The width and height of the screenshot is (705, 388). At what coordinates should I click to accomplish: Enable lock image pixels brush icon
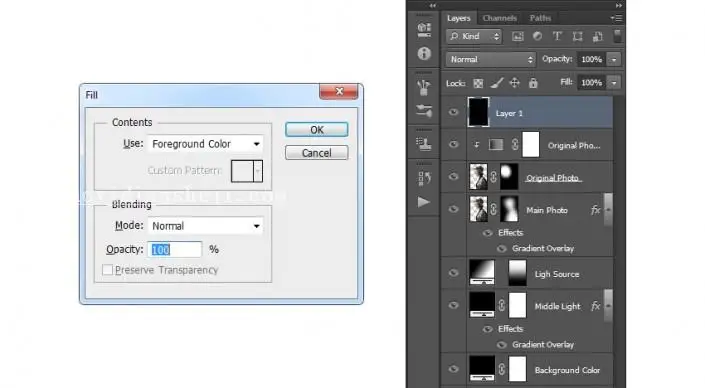tap(496, 83)
